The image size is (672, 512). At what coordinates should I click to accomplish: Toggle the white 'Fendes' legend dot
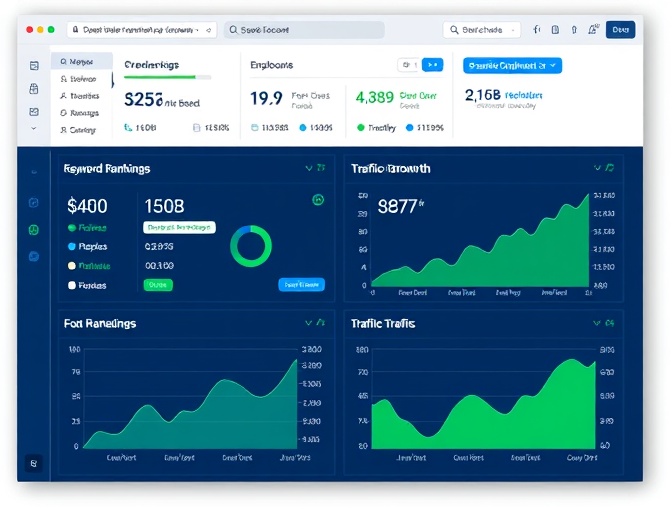pyautogui.click(x=72, y=285)
